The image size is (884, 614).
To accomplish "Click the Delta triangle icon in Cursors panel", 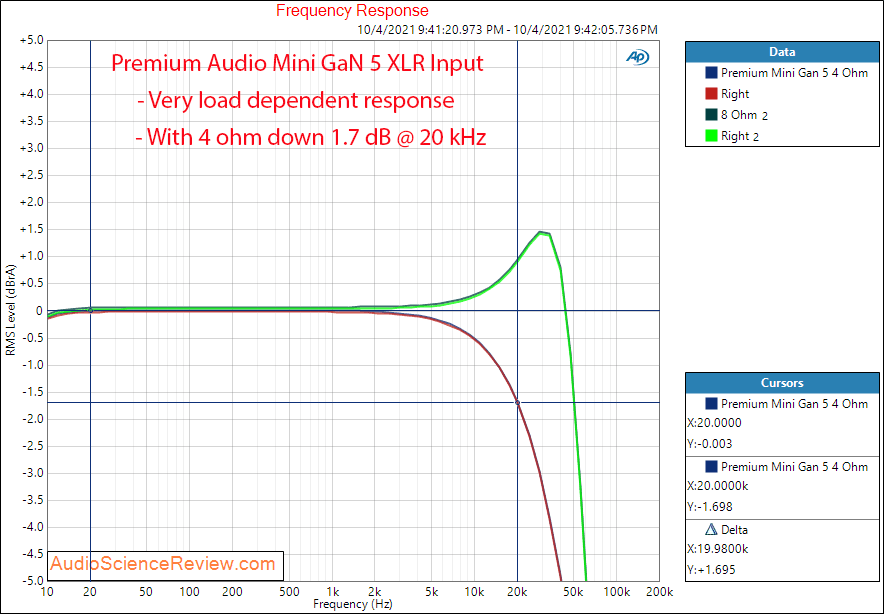I will pos(711,529).
